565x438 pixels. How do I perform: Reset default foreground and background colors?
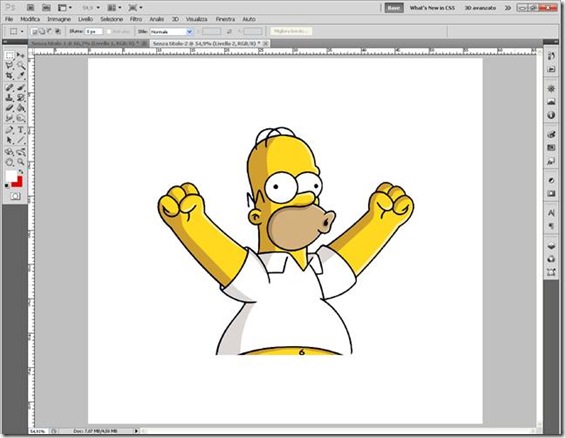pos(7,186)
